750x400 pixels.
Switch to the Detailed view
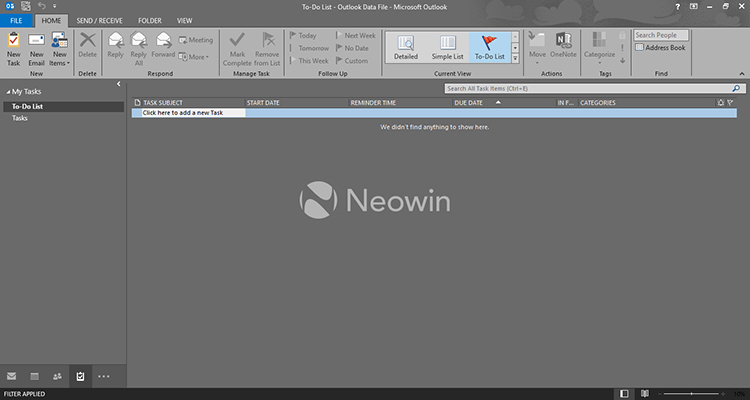pos(406,47)
